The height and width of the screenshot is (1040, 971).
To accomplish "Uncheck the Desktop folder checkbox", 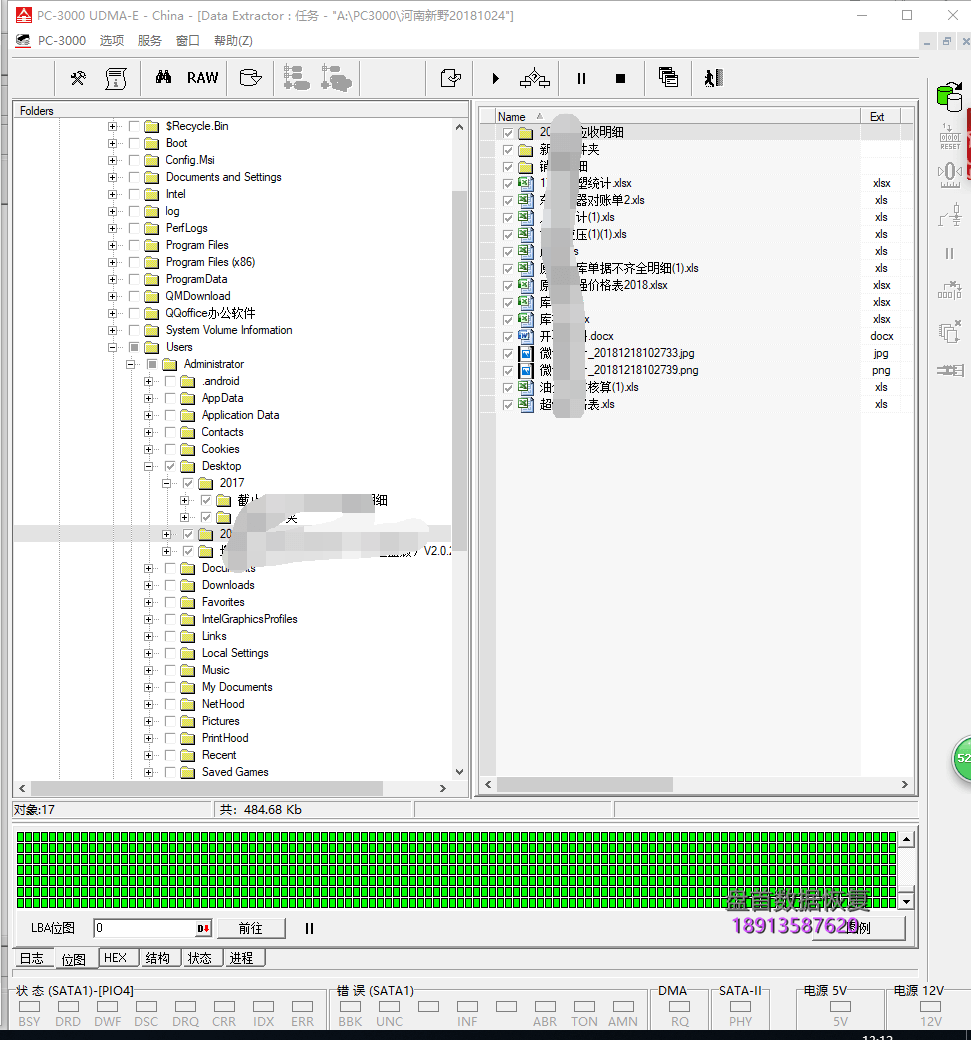I will 170,466.
